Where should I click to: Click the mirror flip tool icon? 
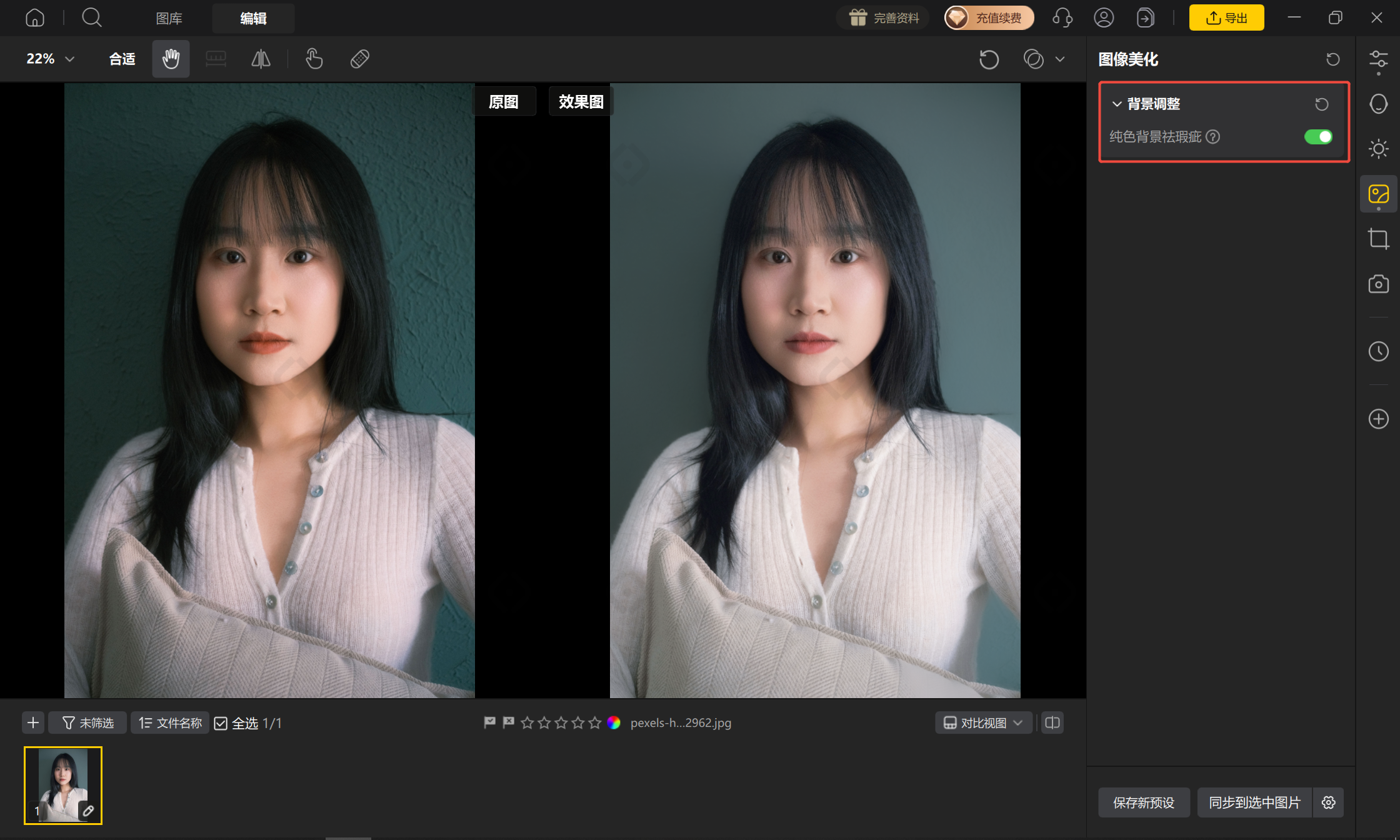[261, 59]
